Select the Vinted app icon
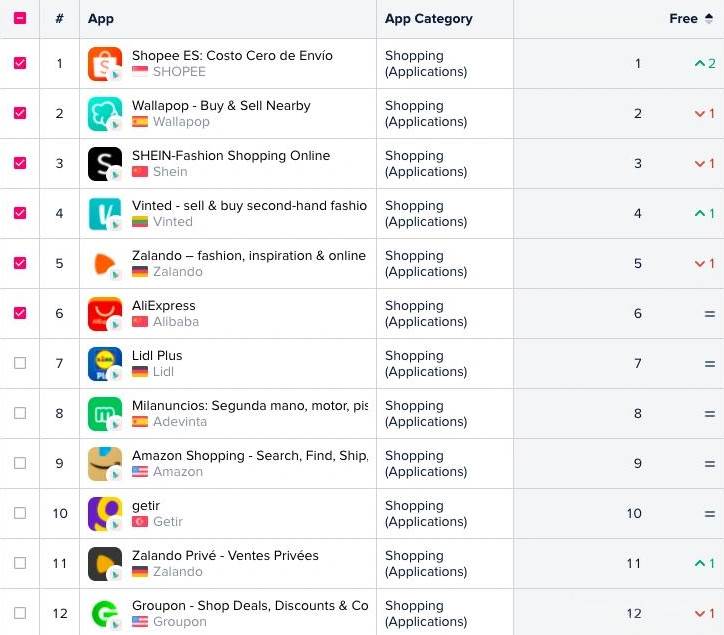 coord(105,214)
